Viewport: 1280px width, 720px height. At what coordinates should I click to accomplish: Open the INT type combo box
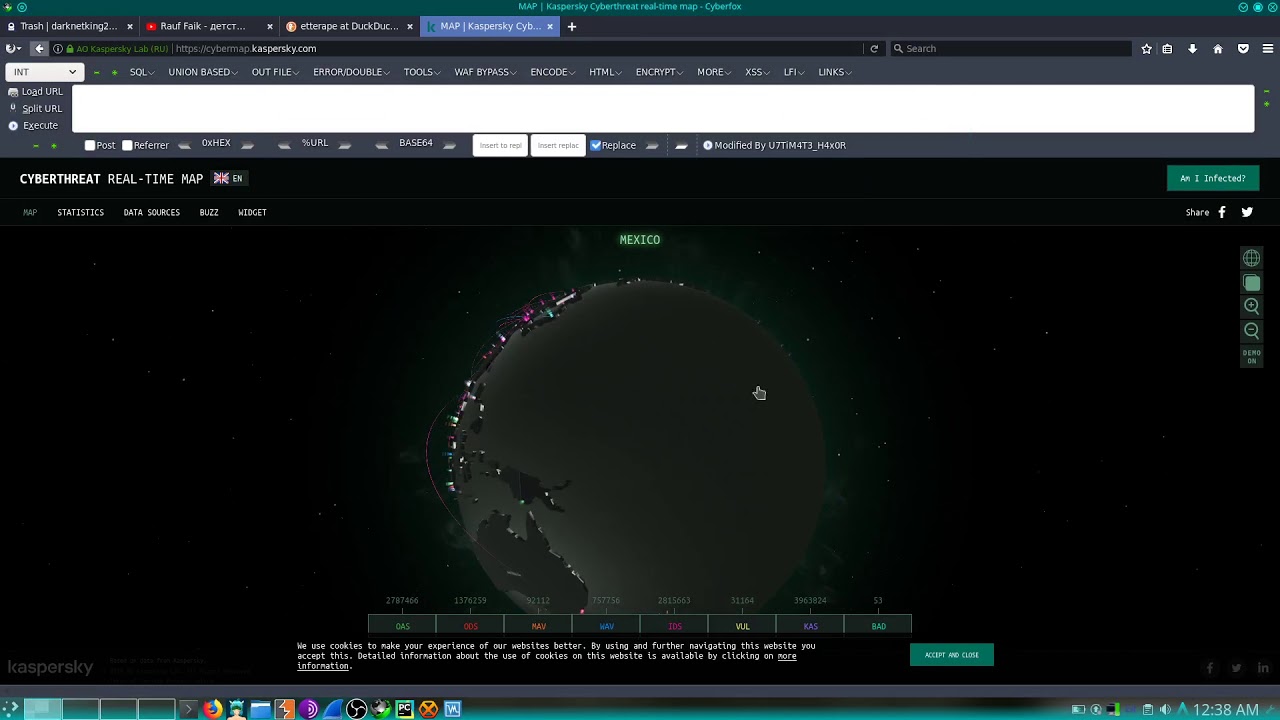point(44,72)
